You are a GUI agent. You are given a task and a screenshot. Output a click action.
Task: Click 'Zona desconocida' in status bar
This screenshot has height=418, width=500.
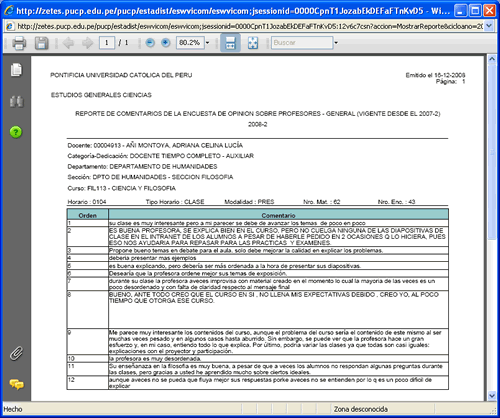click(361, 409)
